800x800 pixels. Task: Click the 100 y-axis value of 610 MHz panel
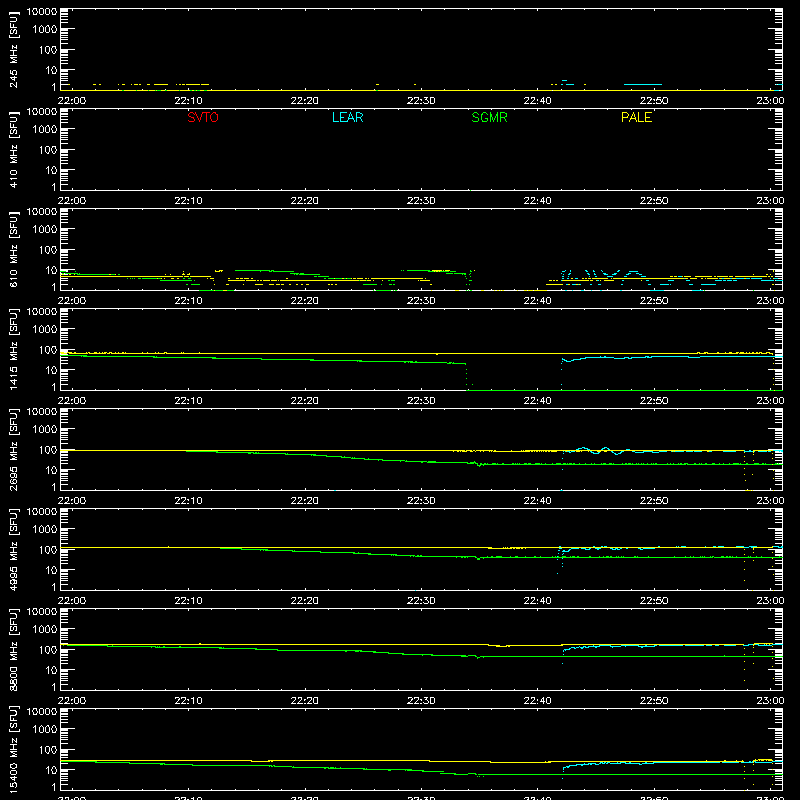pos(48,250)
